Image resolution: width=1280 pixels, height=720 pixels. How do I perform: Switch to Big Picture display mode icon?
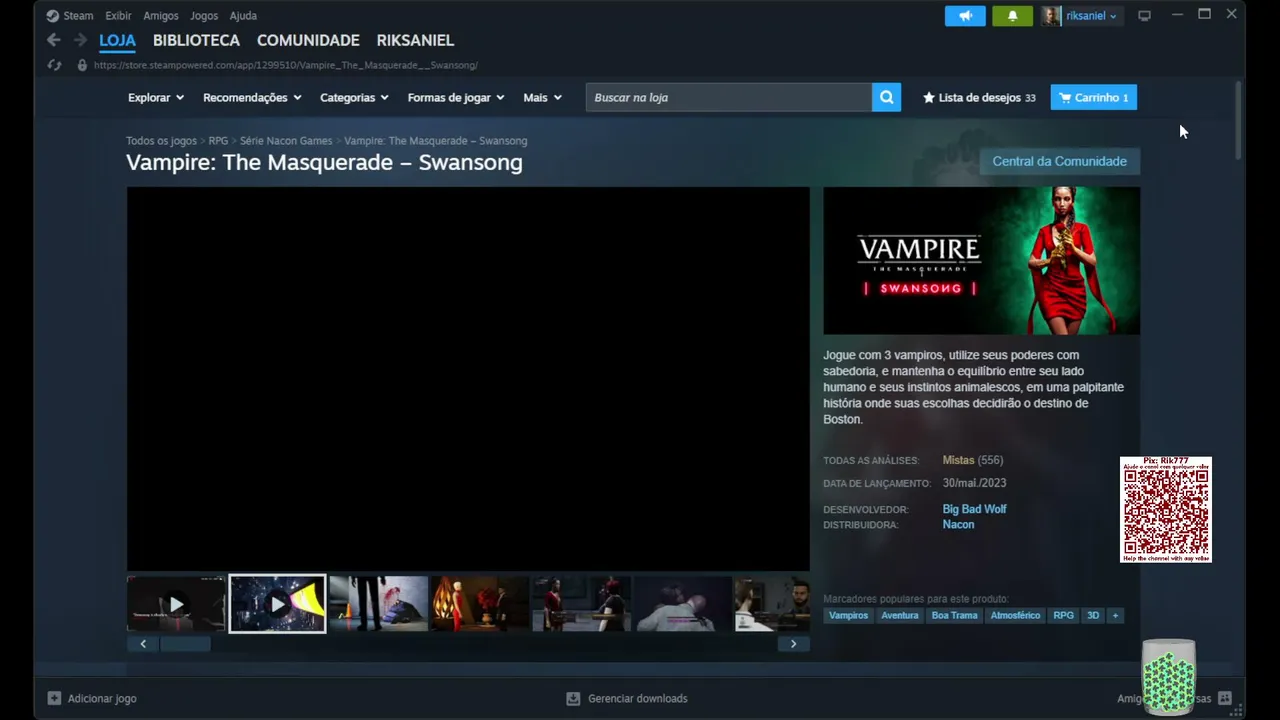point(1145,16)
